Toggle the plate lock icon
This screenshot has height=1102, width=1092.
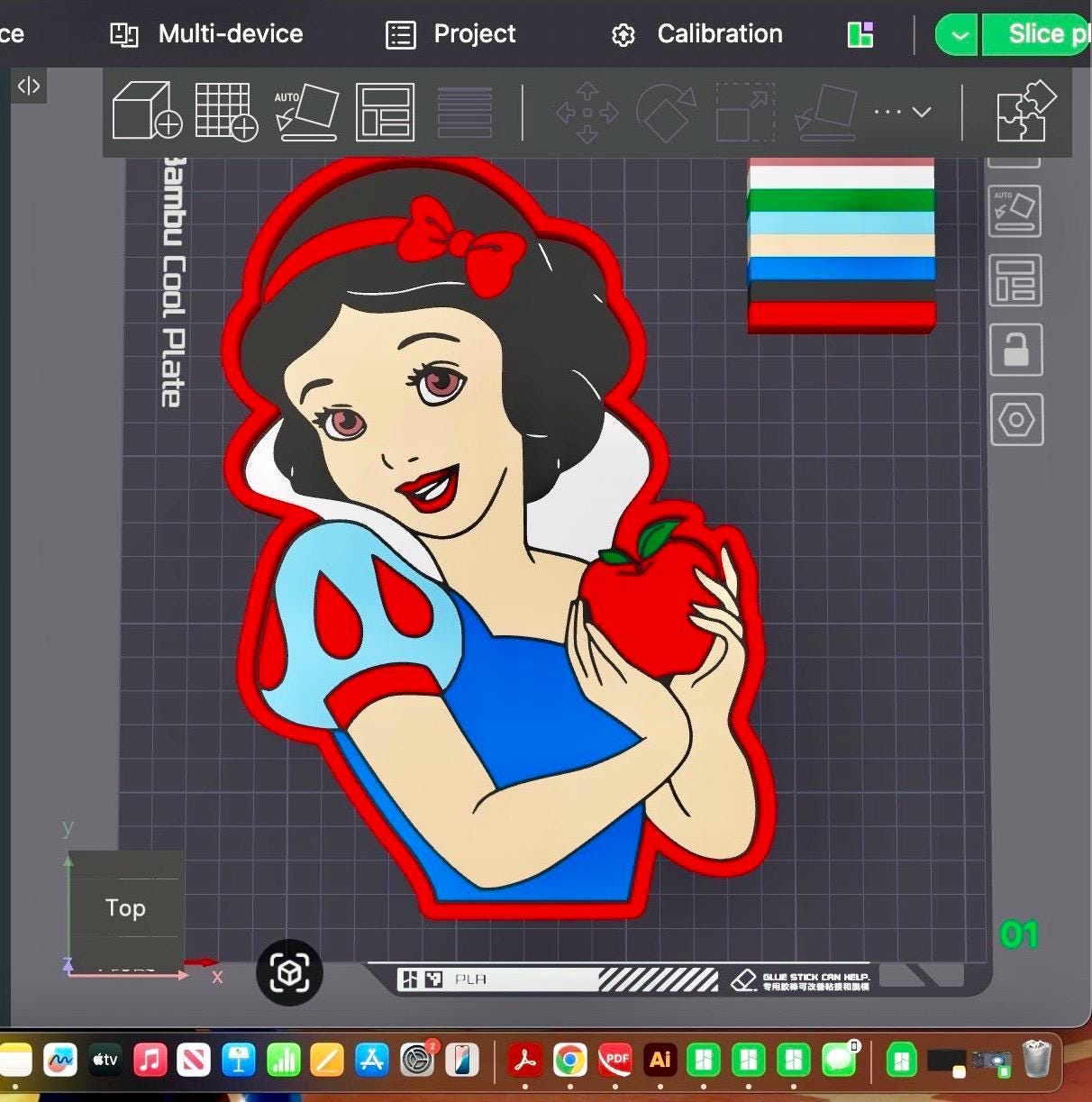1016,350
